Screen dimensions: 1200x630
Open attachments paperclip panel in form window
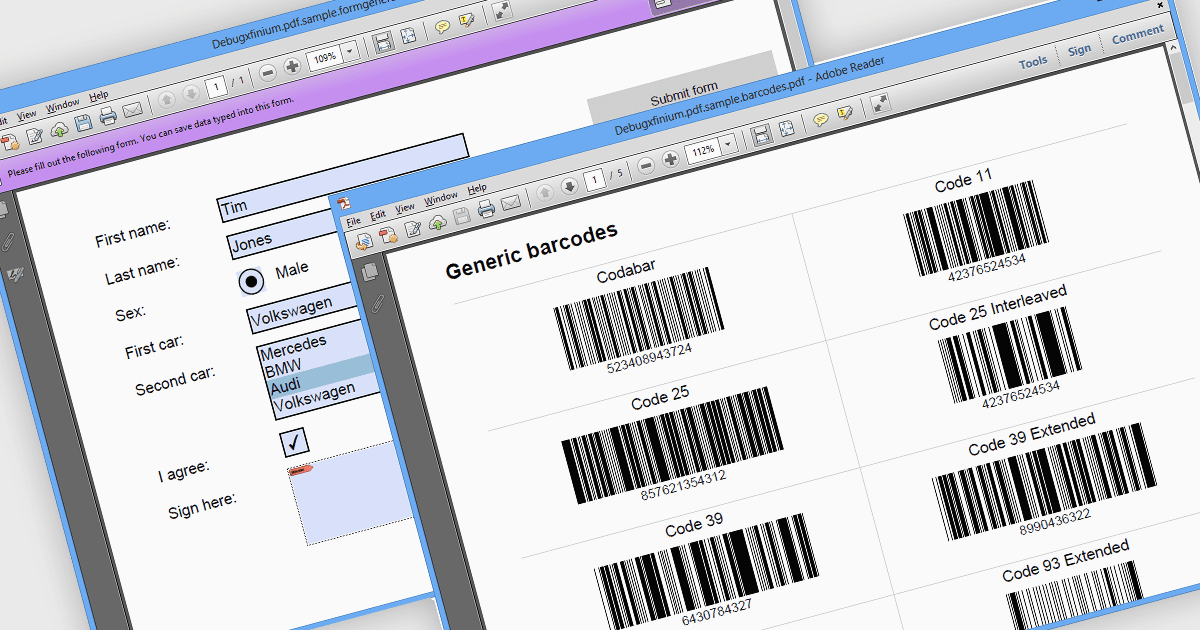pyautogui.click(x=7, y=241)
